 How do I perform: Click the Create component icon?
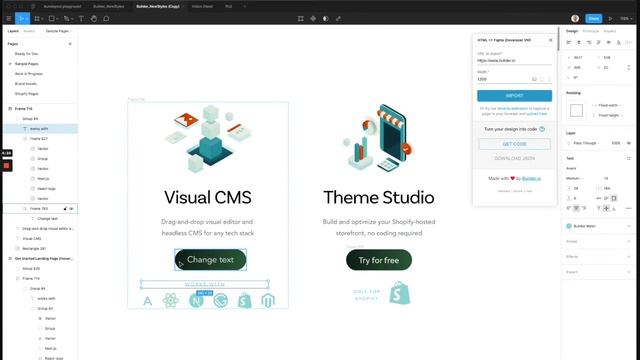click(x=313, y=19)
